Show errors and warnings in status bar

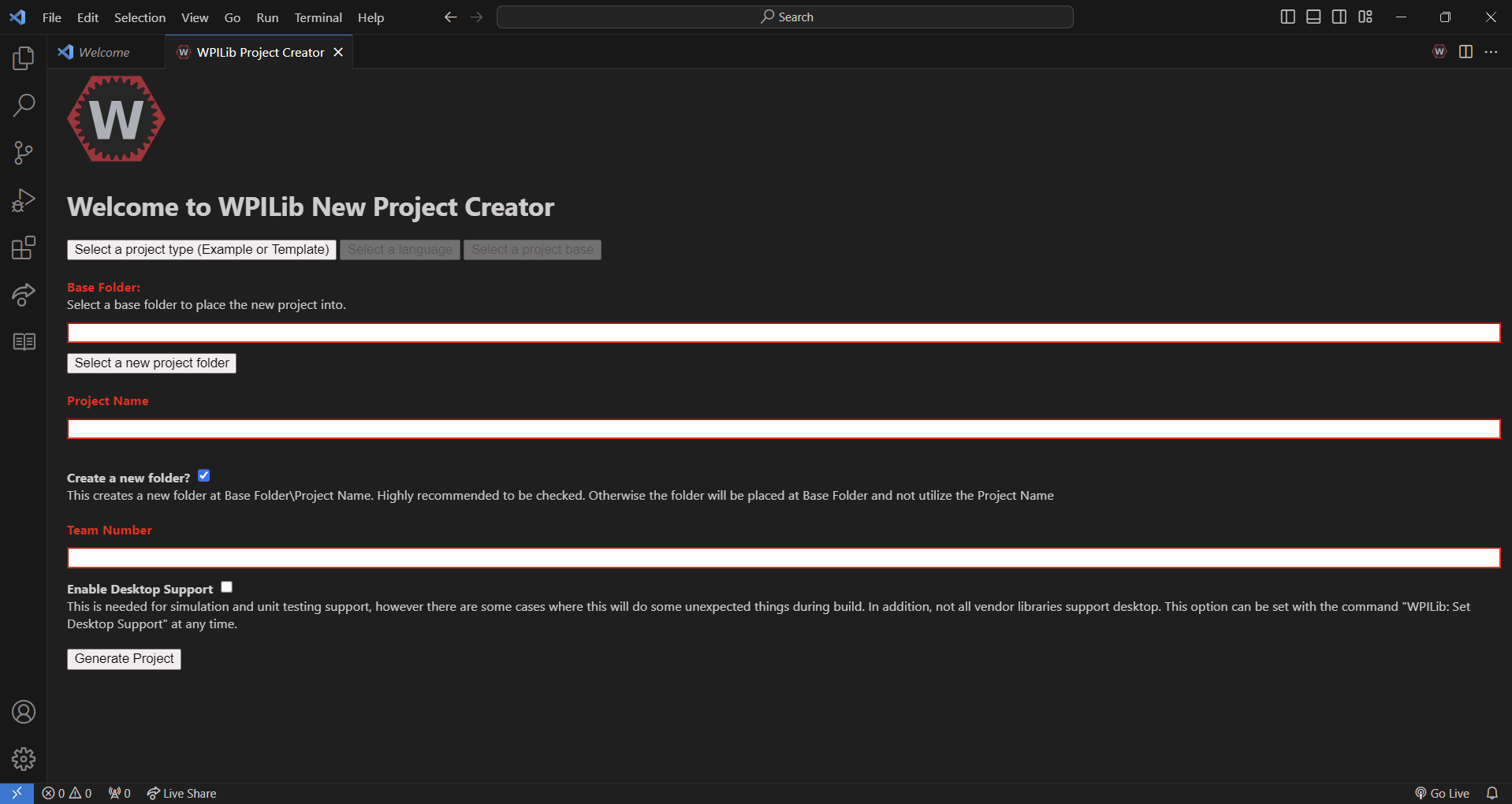(x=67, y=793)
